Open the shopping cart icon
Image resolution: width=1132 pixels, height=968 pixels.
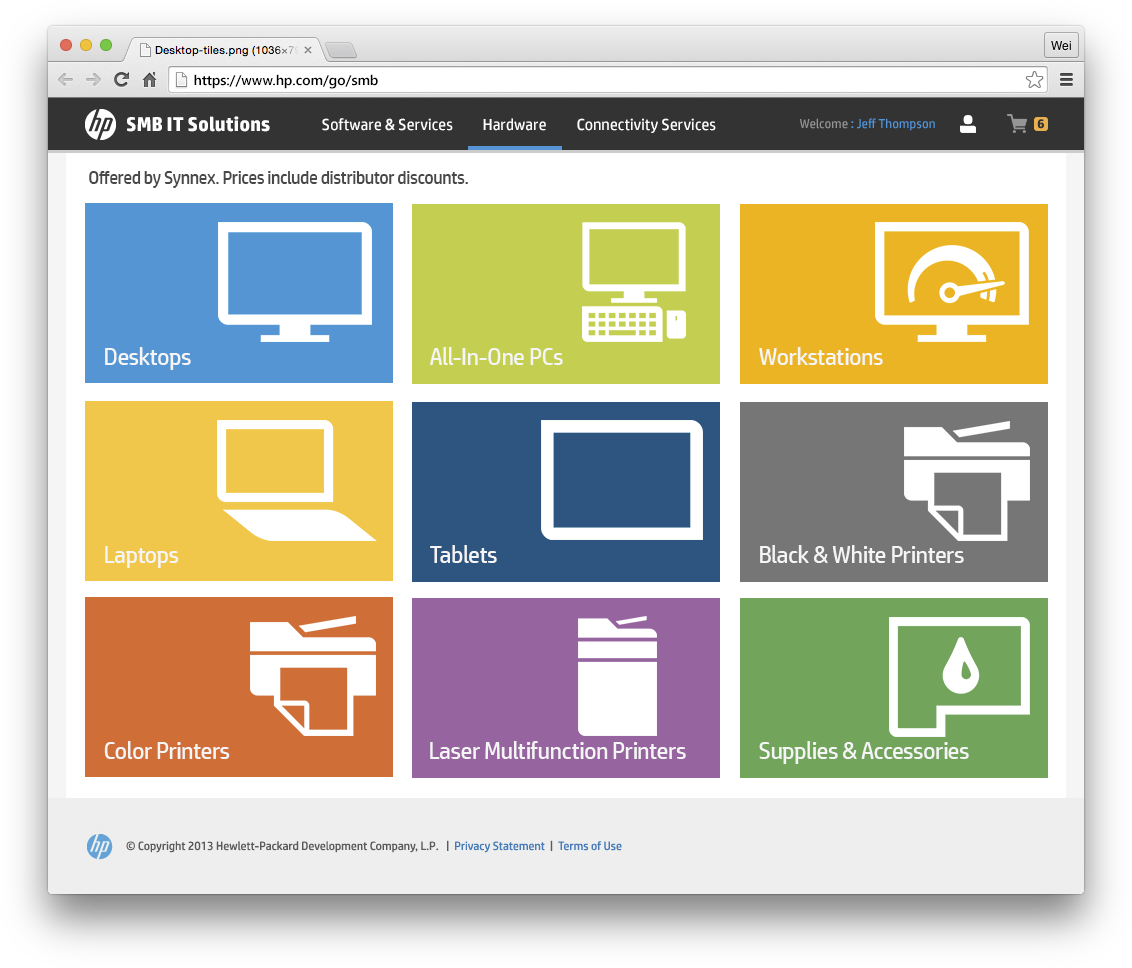click(x=1017, y=124)
